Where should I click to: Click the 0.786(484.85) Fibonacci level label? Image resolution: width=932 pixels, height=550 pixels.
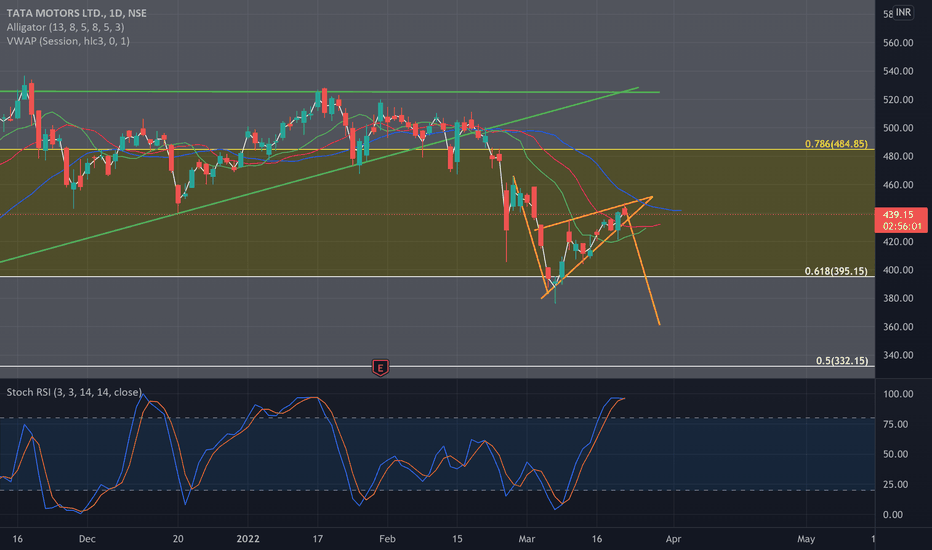pyautogui.click(x=836, y=144)
